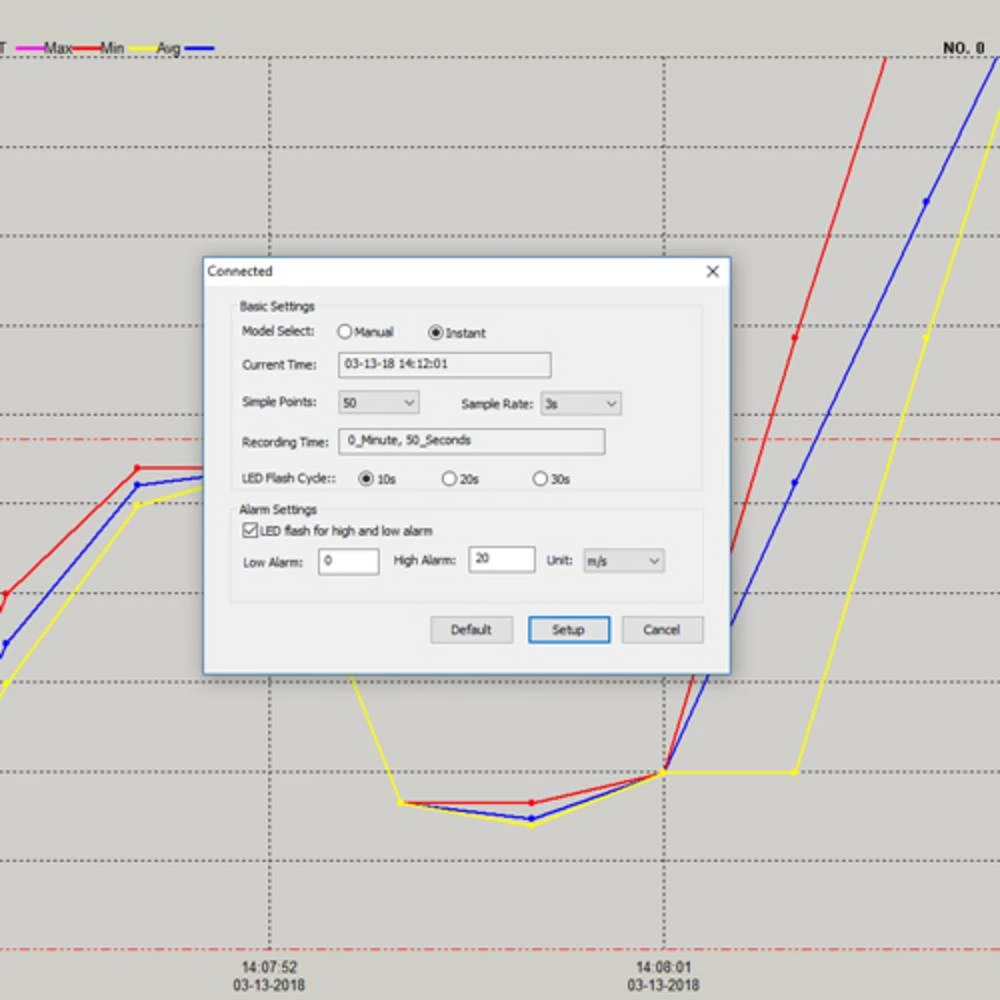Click the Min label in chart legend
The image size is (1000, 1000).
pyautogui.click(x=112, y=48)
